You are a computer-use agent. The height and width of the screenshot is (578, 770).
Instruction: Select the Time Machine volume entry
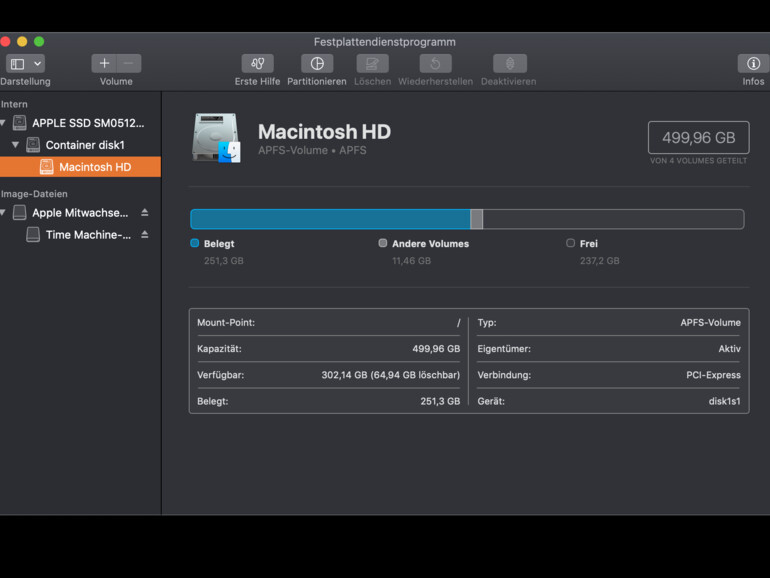click(x=88, y=235)
